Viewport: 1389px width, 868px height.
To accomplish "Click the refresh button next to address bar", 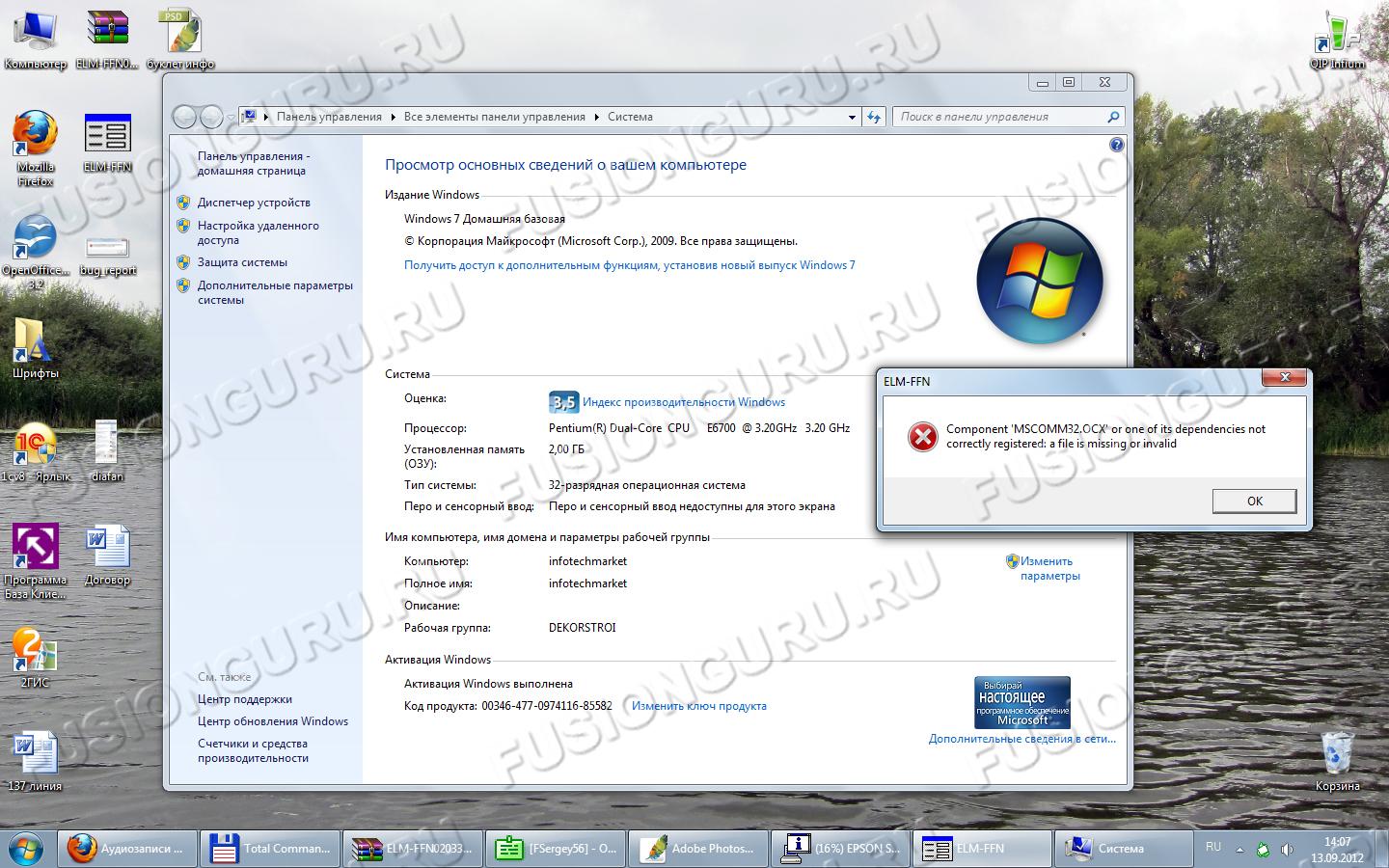I will pyautogui.click(x=874, y=117).
